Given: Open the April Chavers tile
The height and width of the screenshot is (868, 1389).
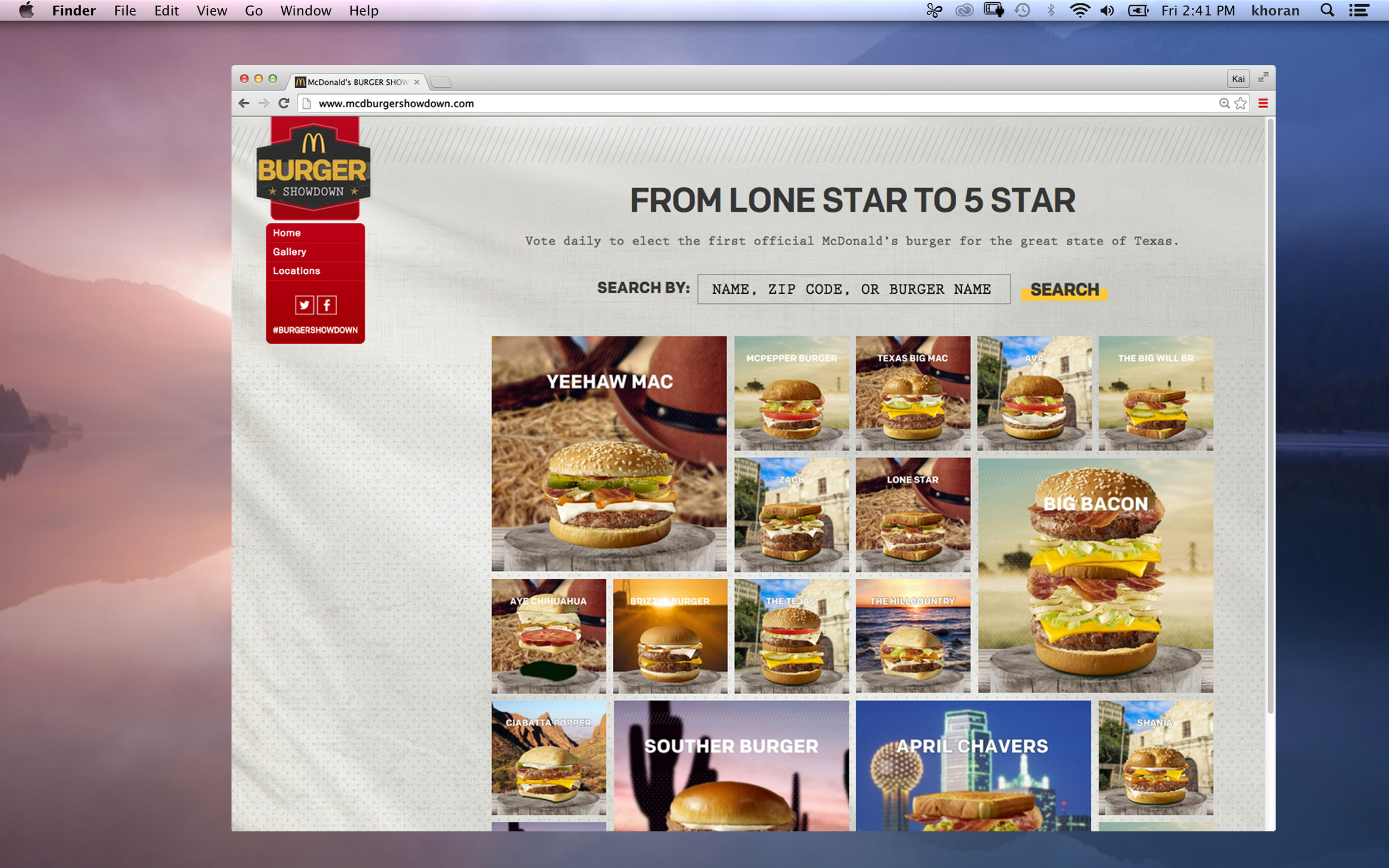Looking at the screenshot, I should [x=973, y=766].
